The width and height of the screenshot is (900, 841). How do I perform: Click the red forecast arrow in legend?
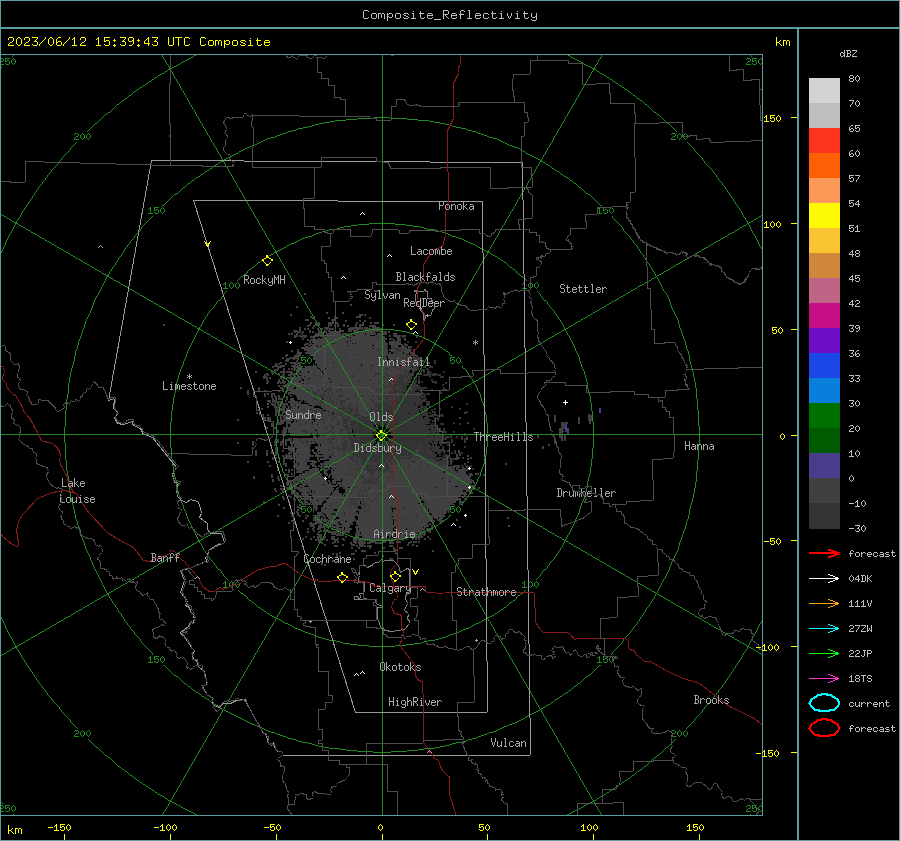click(824, 553)
